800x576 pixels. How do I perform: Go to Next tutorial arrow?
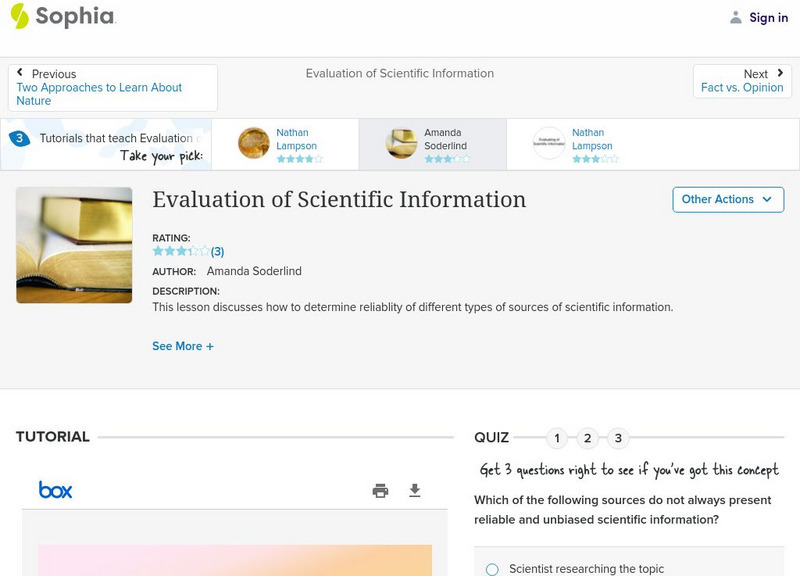tap(780, 73)
